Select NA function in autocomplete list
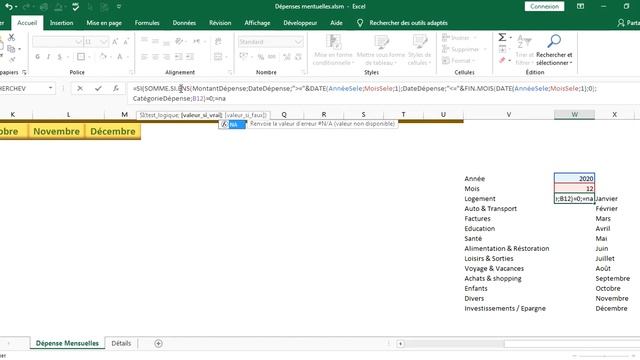Viewport: 640px width, 360px height. click(x=233, y=124)
